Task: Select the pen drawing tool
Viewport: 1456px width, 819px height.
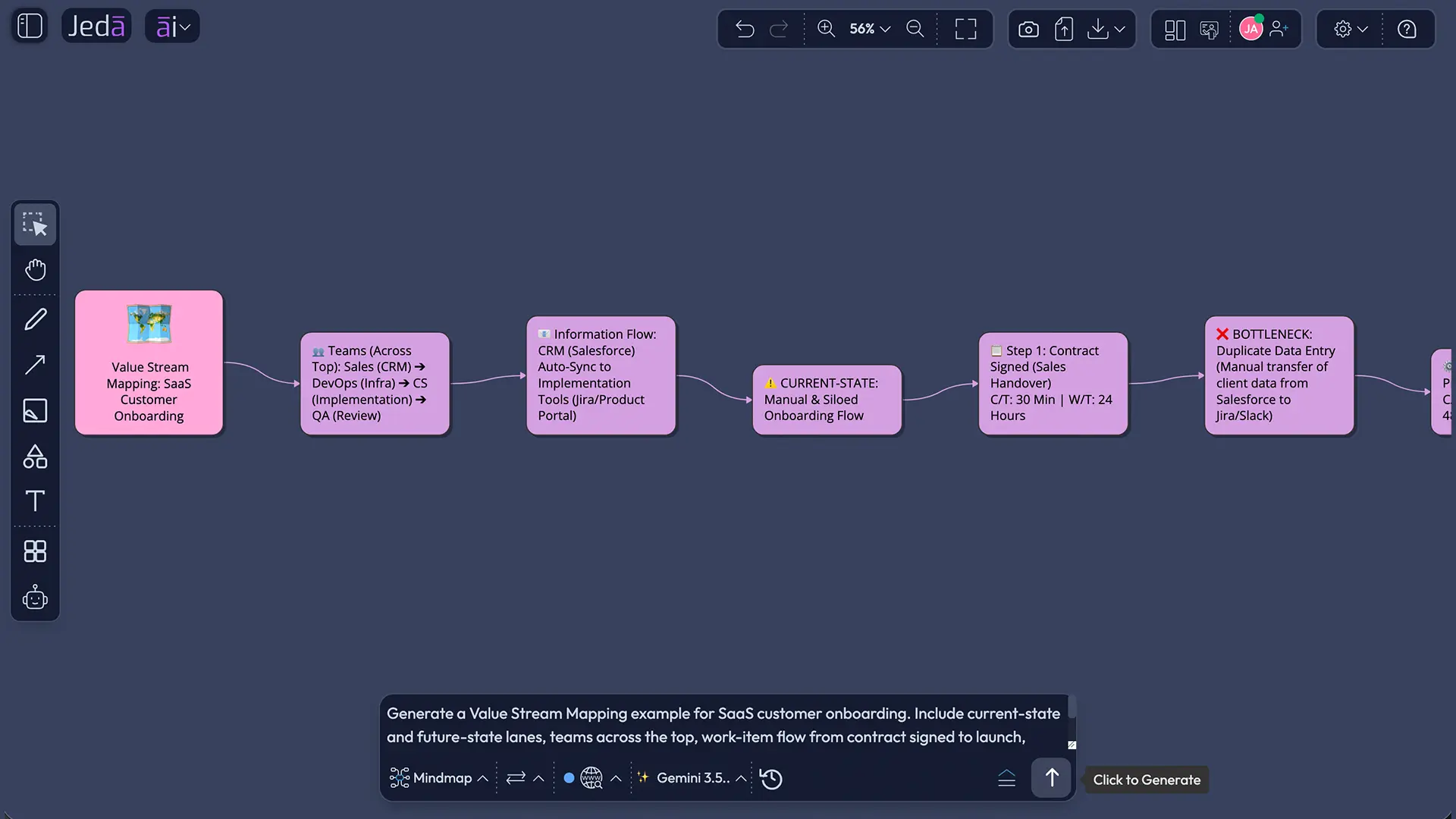Action: [35, 319]
